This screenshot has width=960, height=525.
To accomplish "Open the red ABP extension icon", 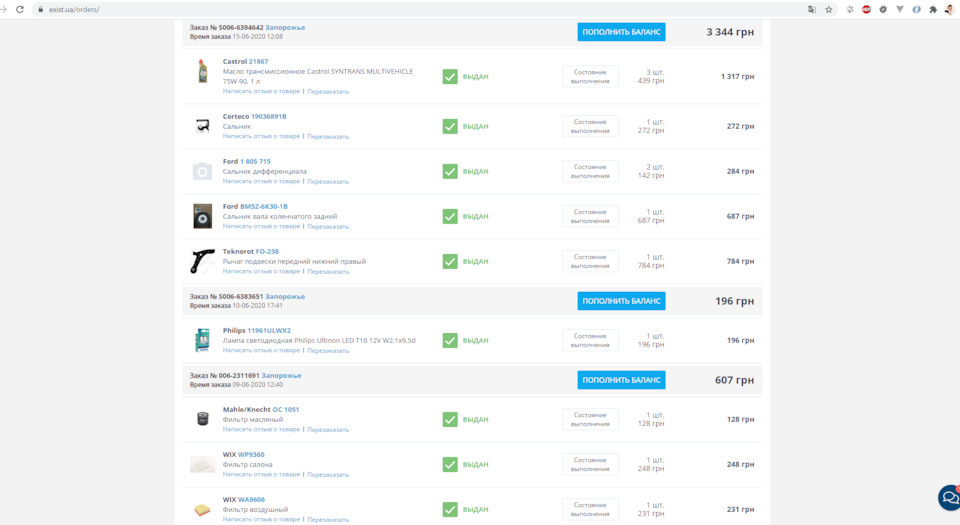I will [x=866, y=9].
